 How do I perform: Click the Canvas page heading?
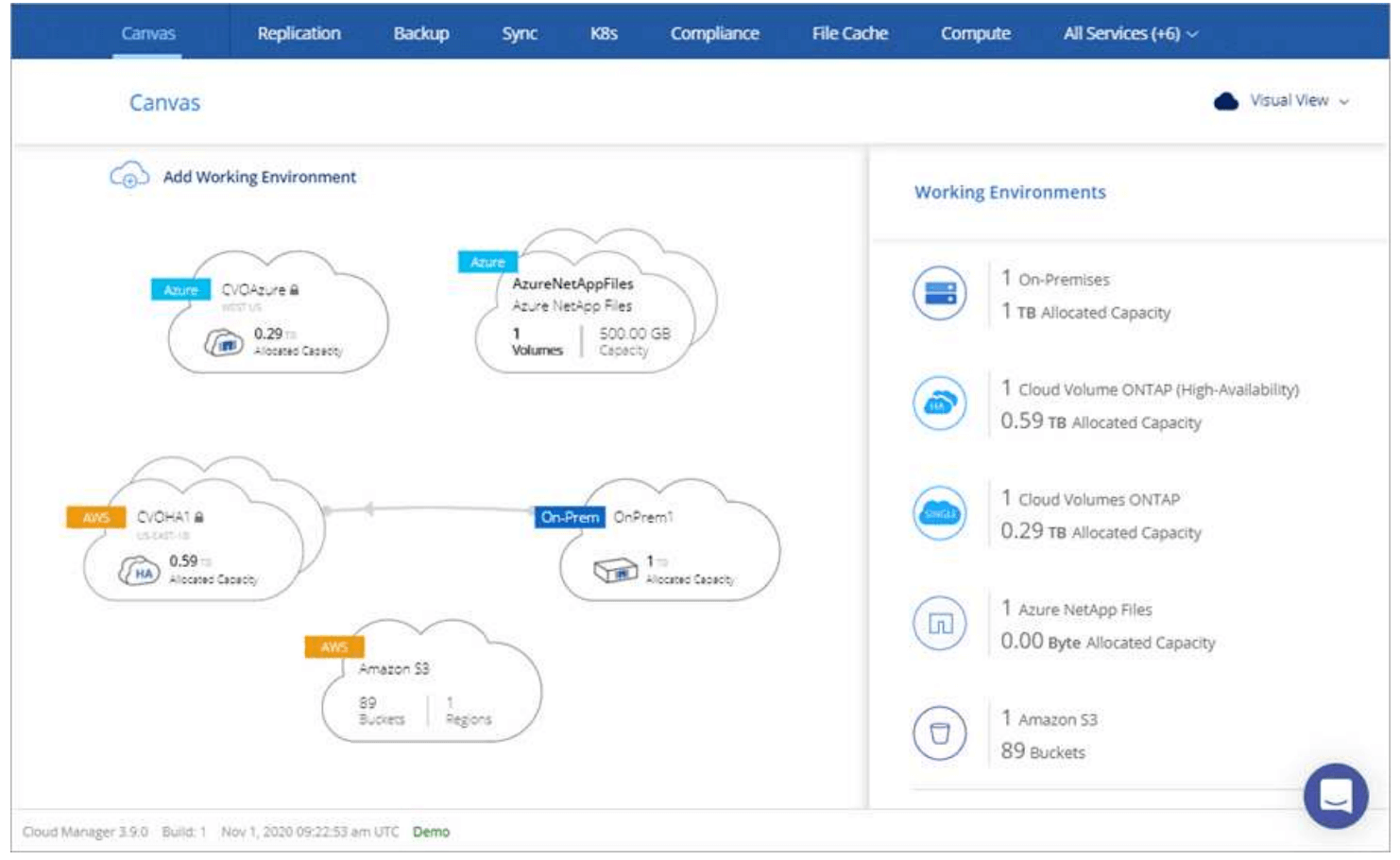(164, 102)
